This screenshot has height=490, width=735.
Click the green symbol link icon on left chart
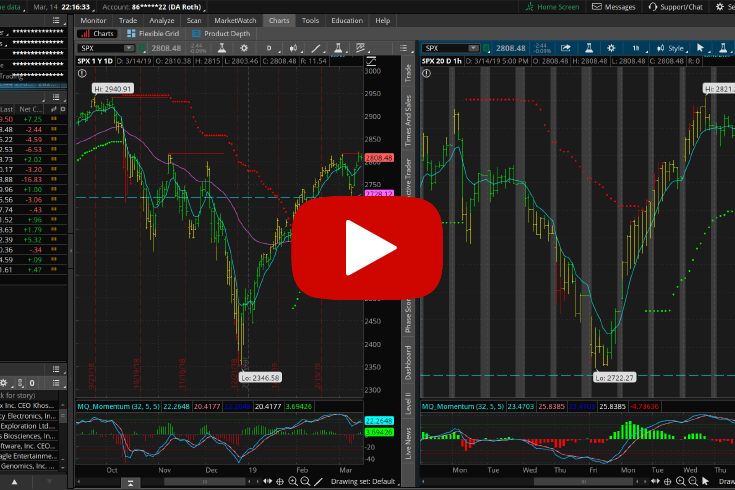(x=142, y=48)
